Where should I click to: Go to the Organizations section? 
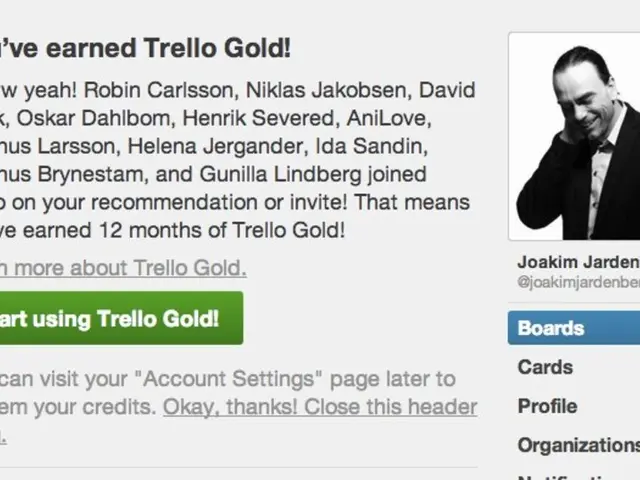point(577,445)
